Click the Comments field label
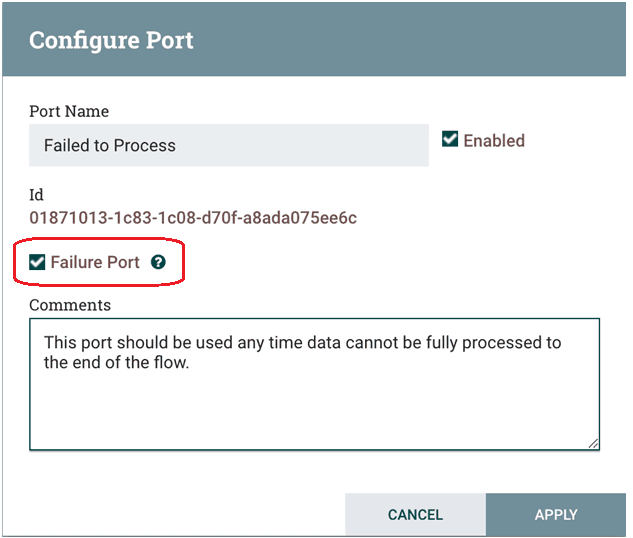 pos(70,305)
